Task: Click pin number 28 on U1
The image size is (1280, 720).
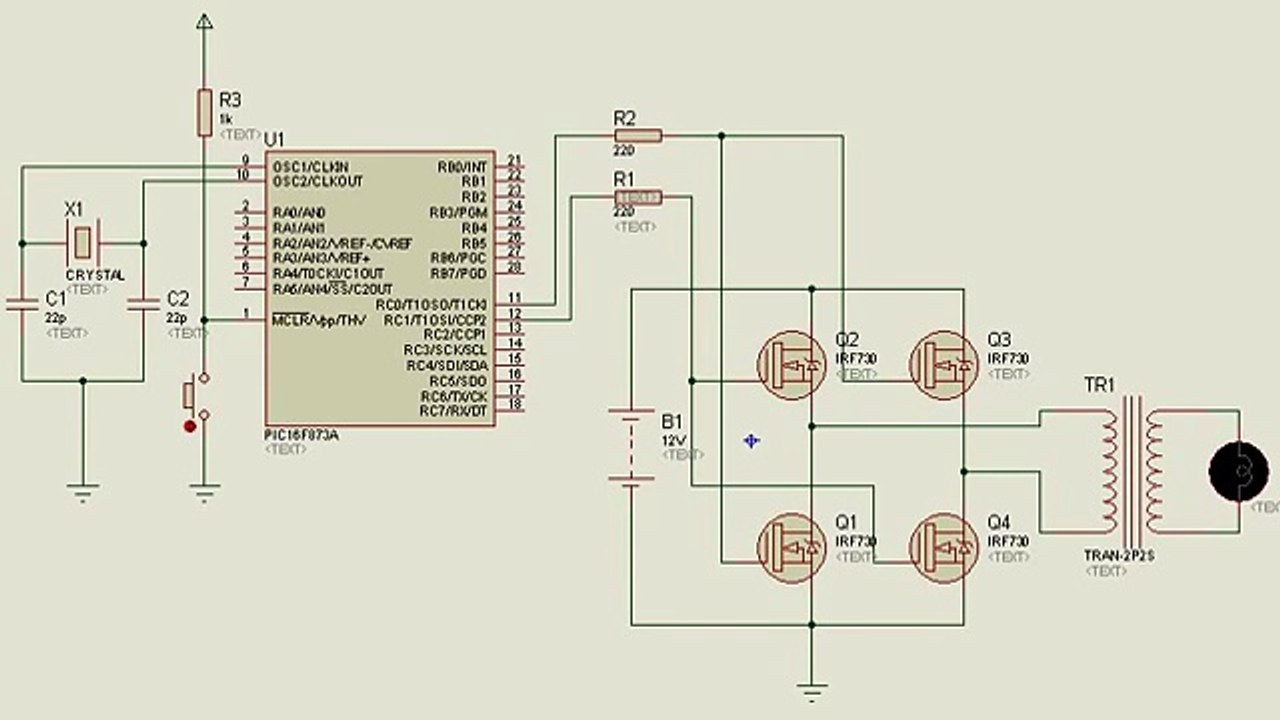Action: point(515,267)
